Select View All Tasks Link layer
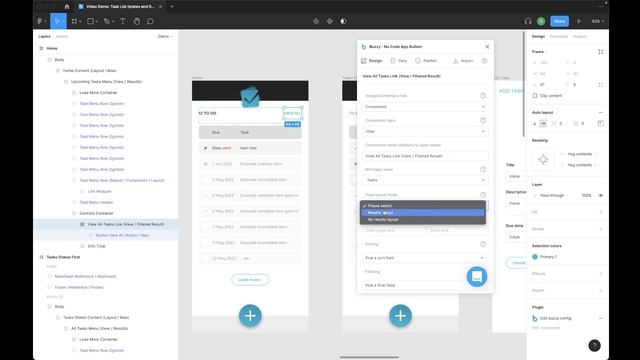 [x=126, y=224]
